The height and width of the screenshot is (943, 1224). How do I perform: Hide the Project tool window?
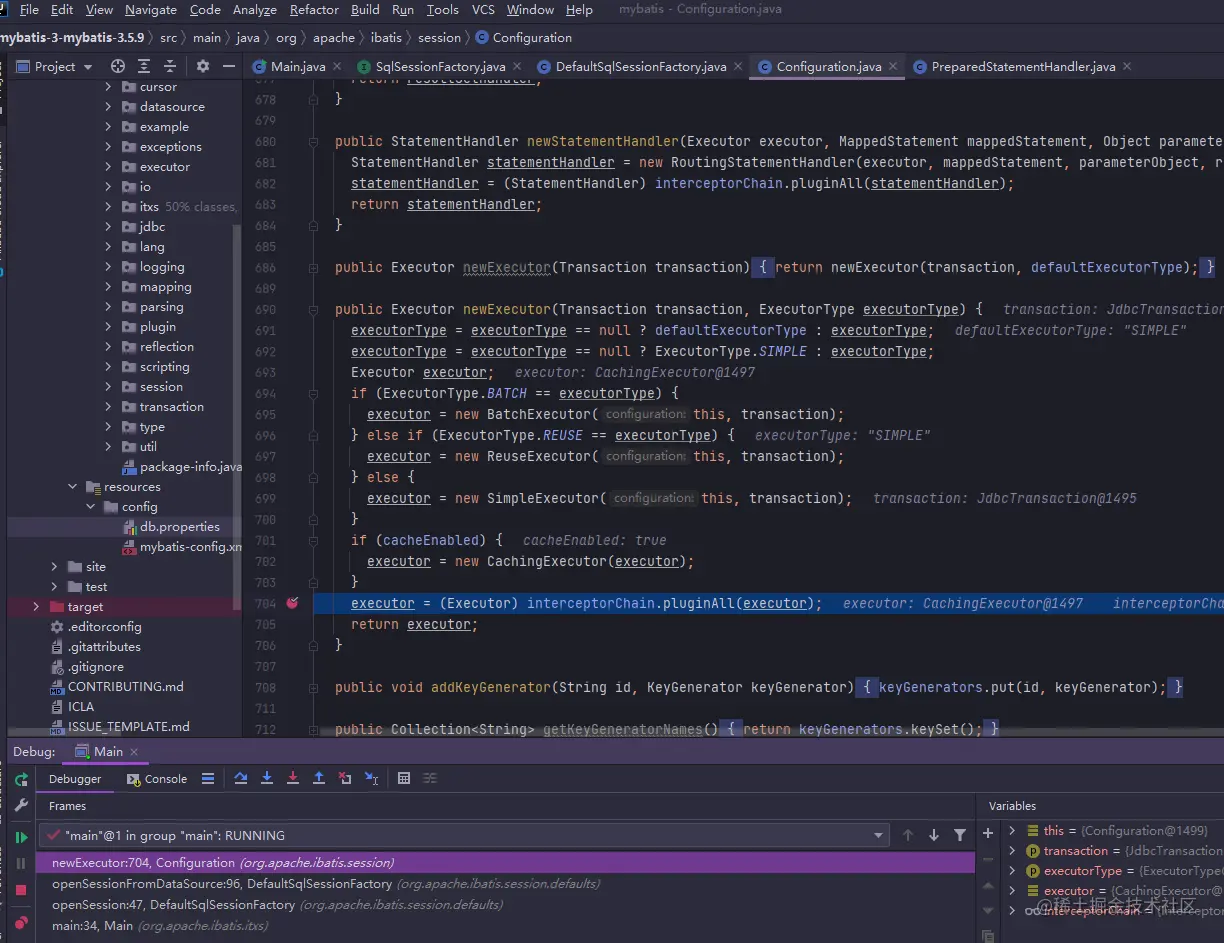click(x=229, y=66)
